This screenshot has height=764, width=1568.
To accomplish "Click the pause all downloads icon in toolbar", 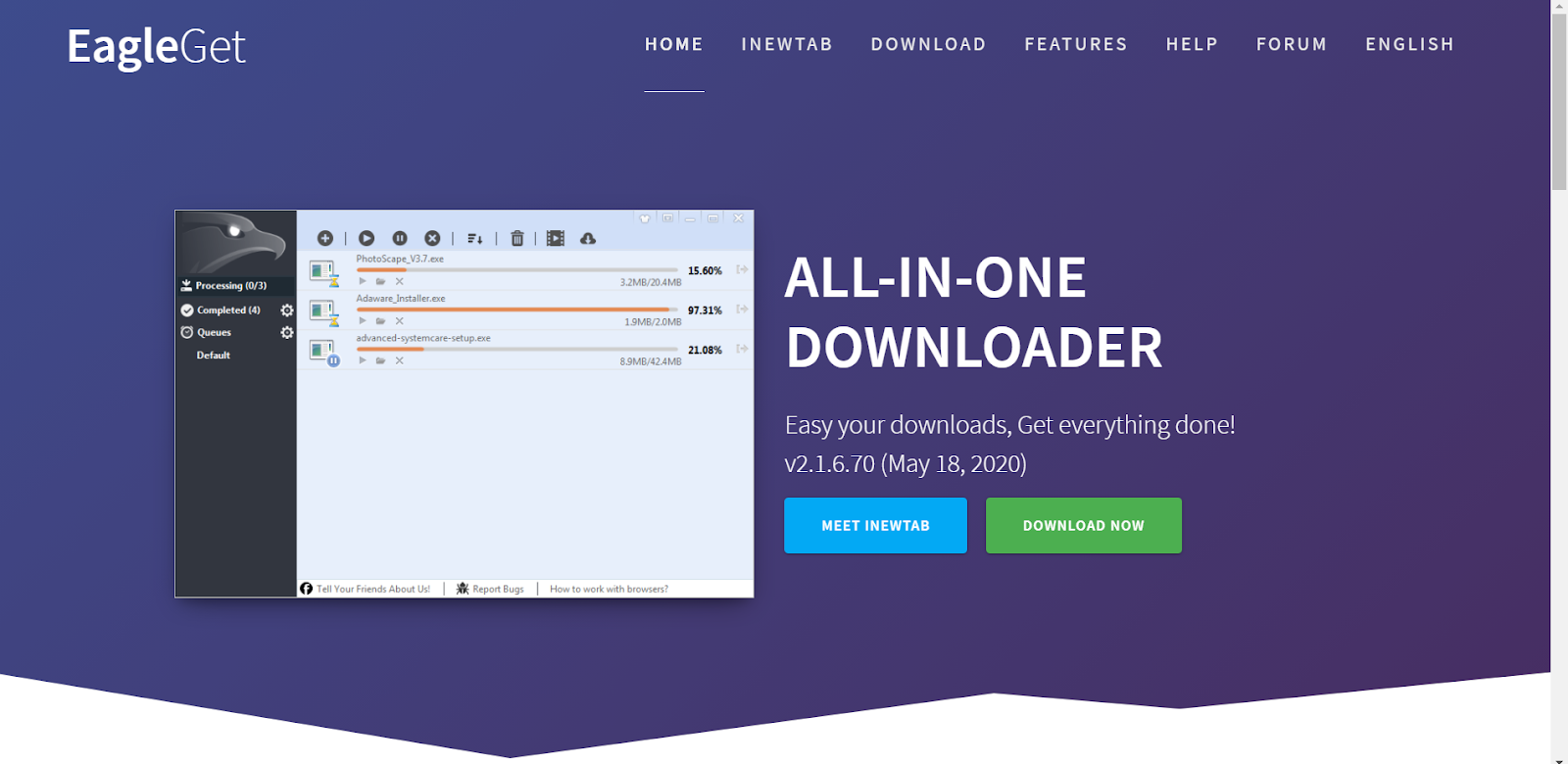I will pyautogui.click(x=400, y=238).
